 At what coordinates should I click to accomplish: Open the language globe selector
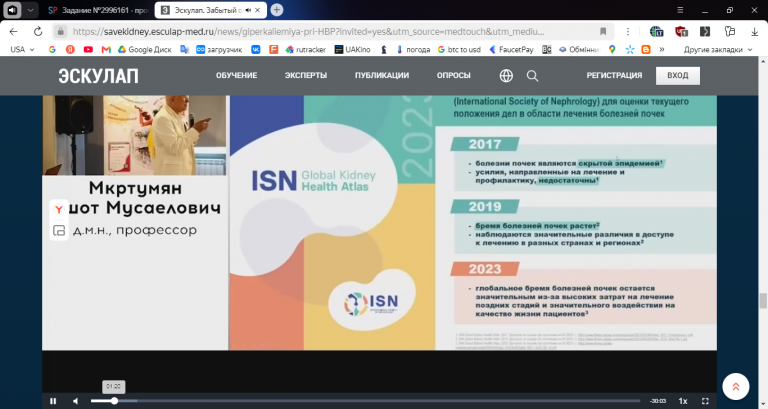click(506, 75)
